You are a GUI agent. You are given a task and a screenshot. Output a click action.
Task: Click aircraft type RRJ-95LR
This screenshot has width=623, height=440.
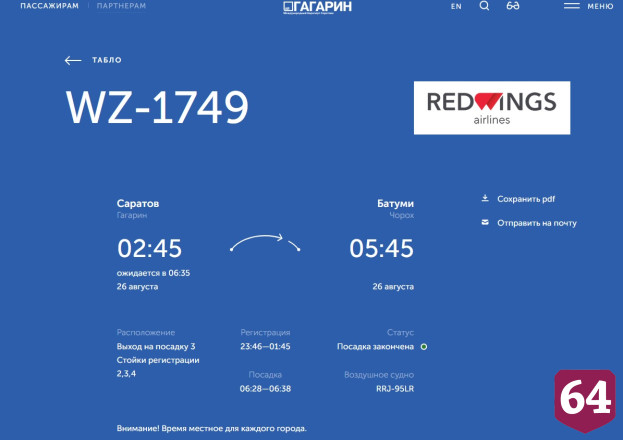click(x=395, y=389)
